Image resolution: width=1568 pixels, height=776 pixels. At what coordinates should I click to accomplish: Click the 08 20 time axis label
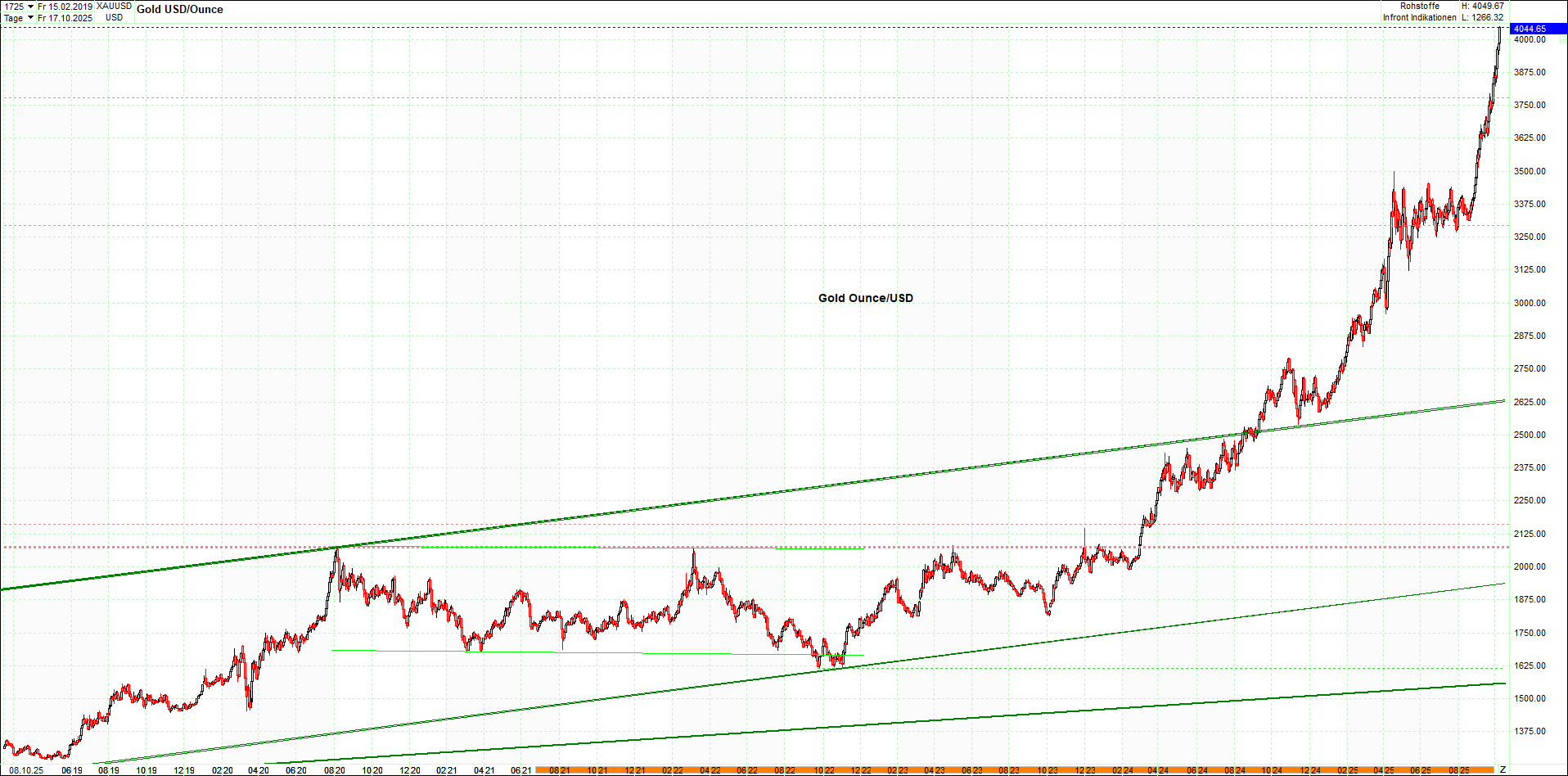[x=334, y=770]
